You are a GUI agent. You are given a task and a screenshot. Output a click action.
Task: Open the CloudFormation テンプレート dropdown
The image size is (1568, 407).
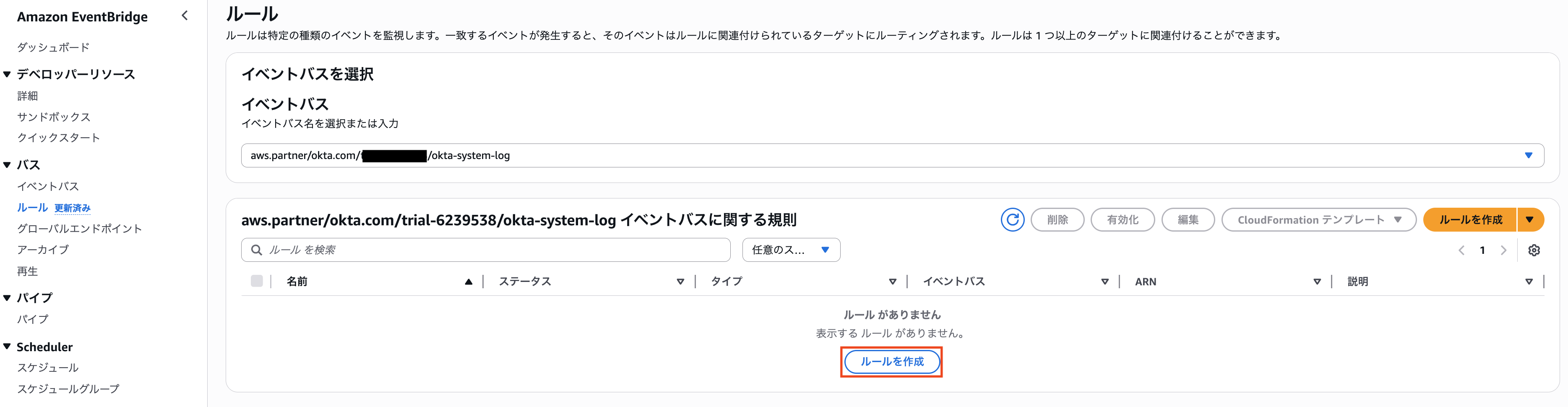[1318, 220]
